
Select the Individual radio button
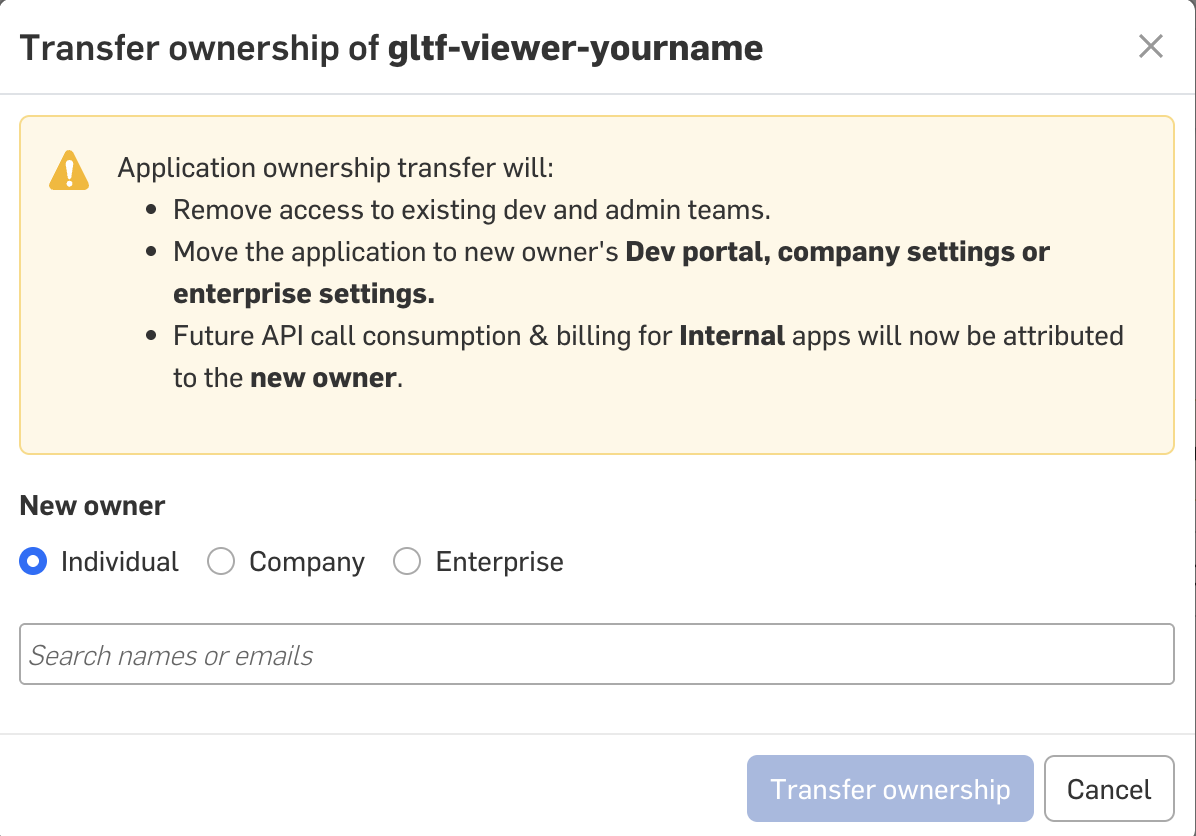(x=34, y=562)
